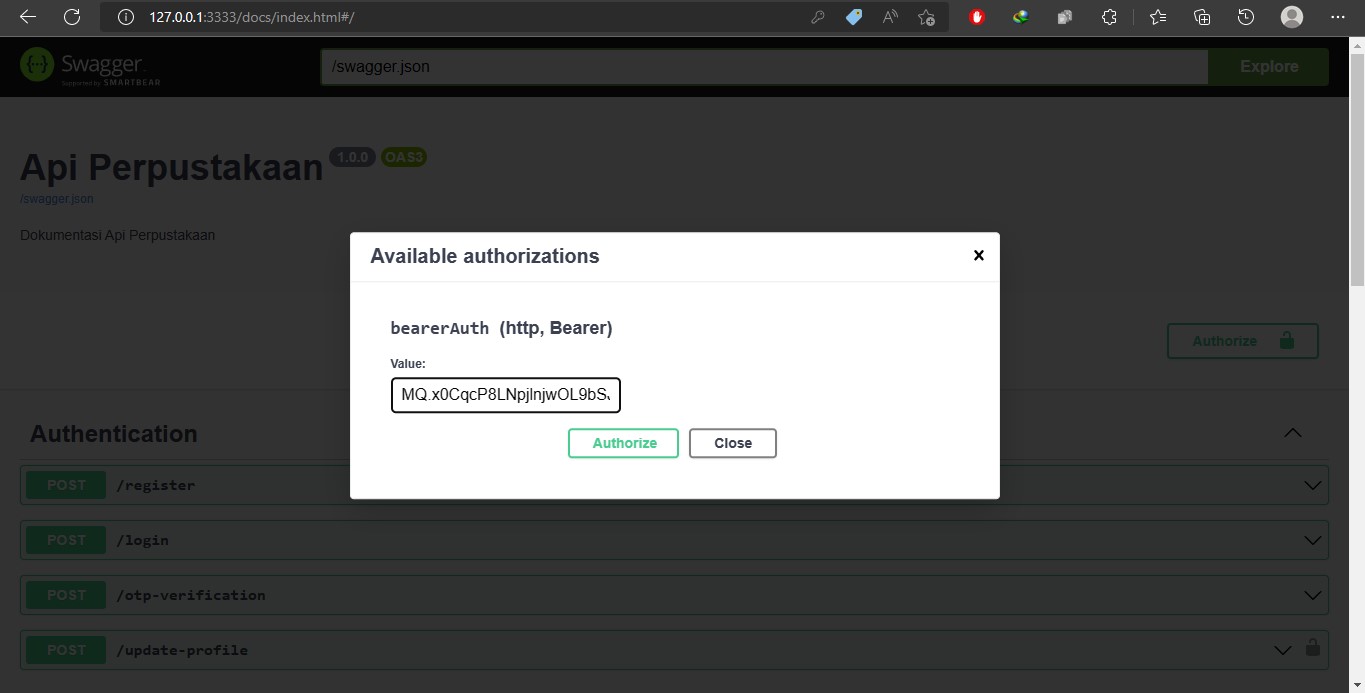Activate the read aloud icon
Image resolution: width=1365 pixels, height=693 pixels.
coord(890,17)
